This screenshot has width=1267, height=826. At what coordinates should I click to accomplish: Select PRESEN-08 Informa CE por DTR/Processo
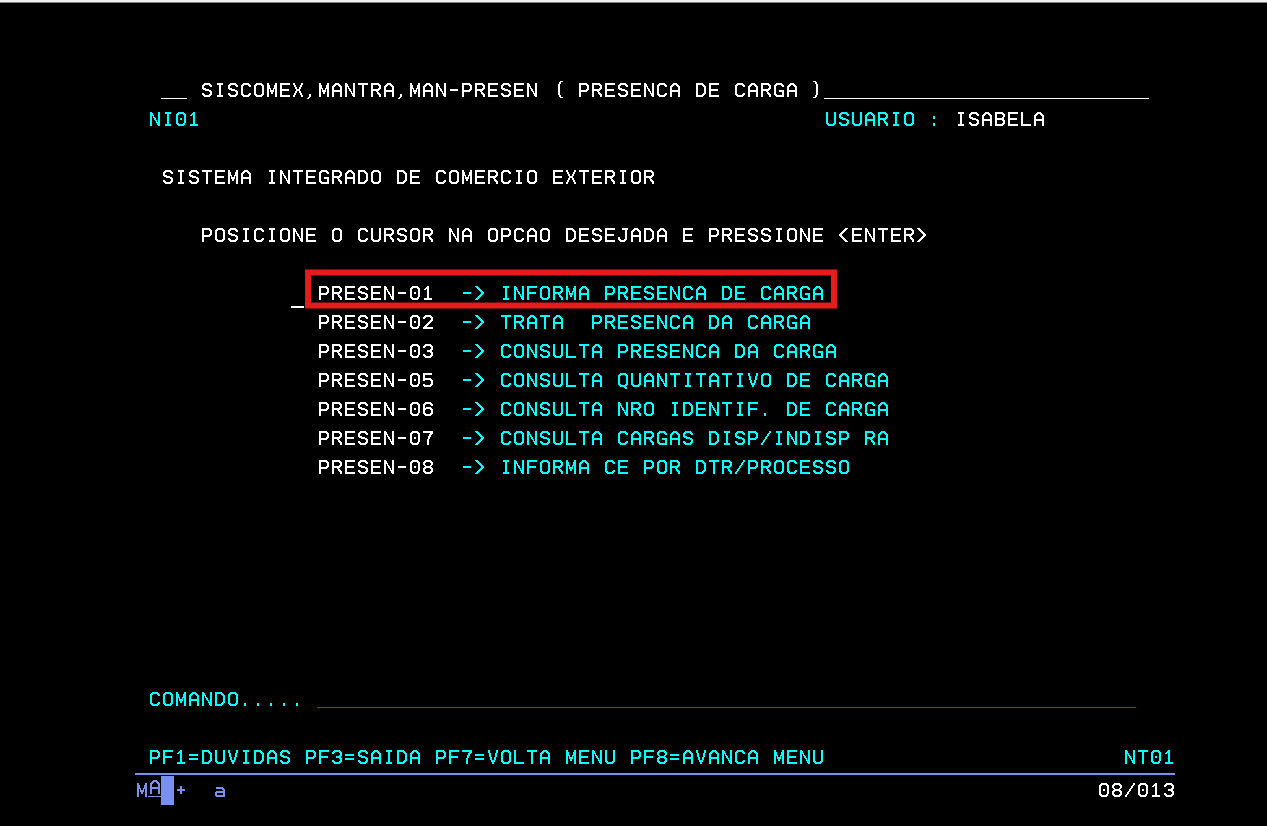point(584,467)
